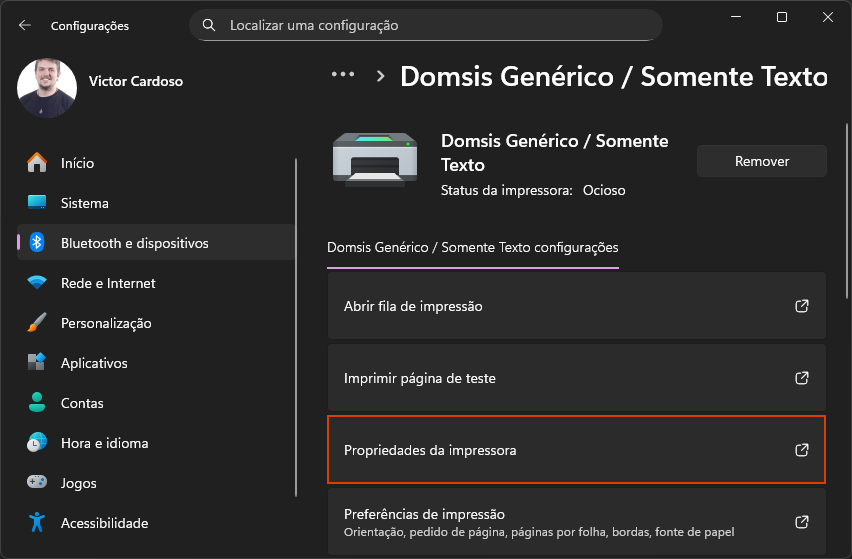852x559 pixels.
Task: Click the breadcrumb chevron arrow
Action: [x=380, y=76]
